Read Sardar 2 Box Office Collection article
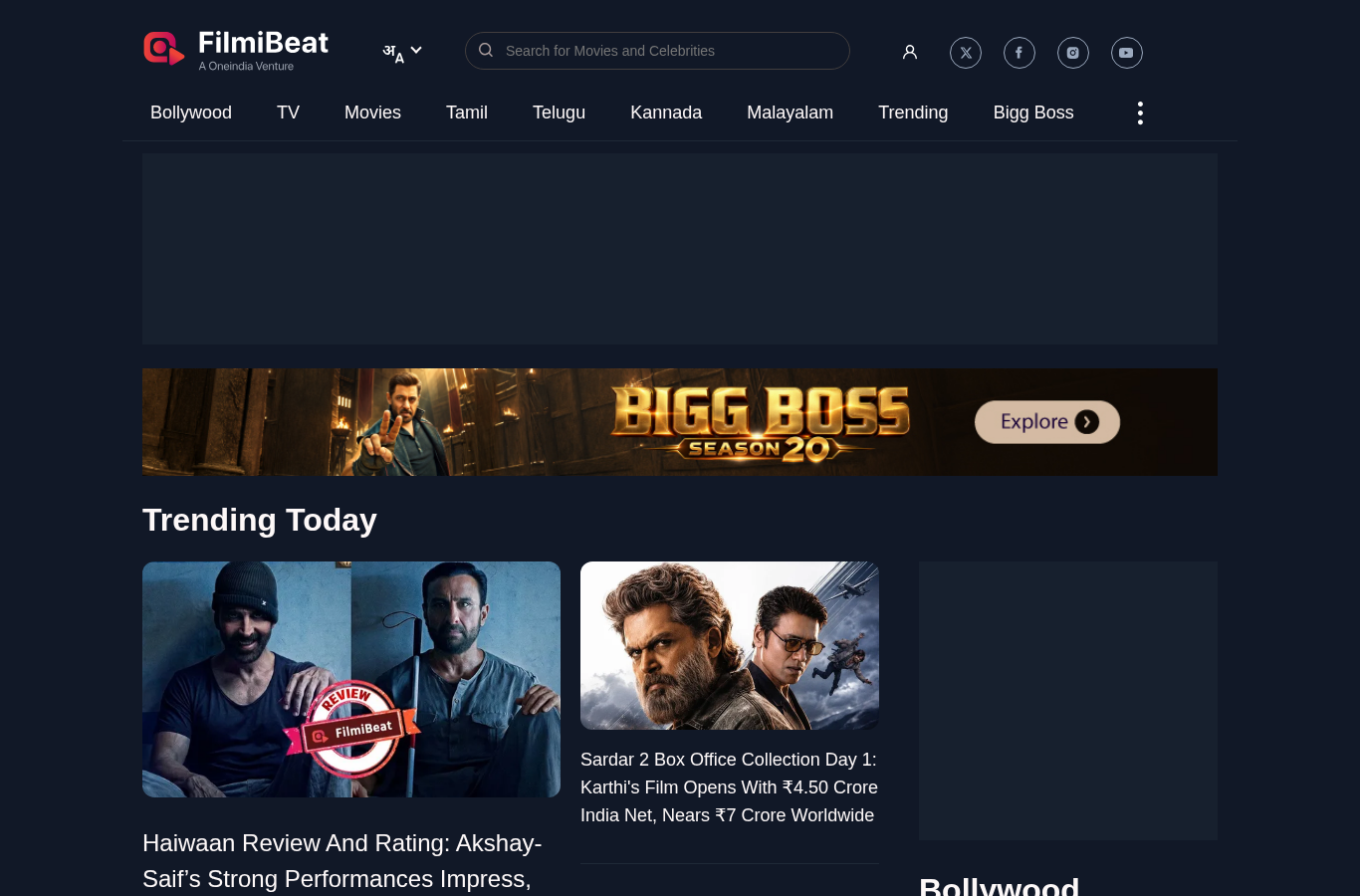Screen dimensions: 1360x896 pos(730,787)
